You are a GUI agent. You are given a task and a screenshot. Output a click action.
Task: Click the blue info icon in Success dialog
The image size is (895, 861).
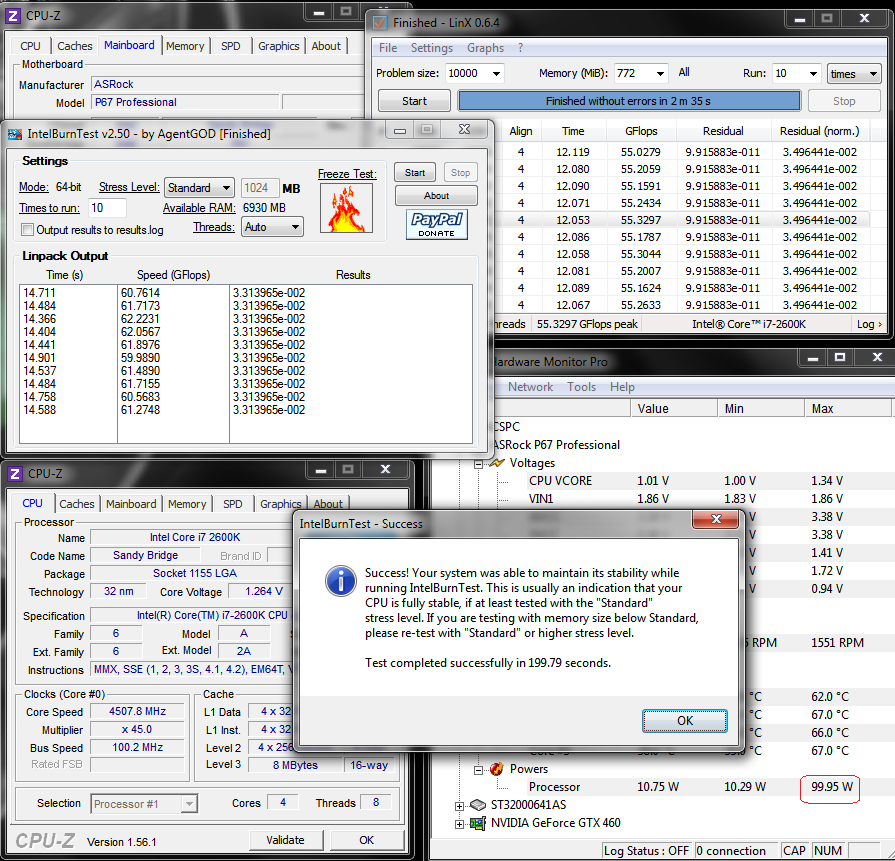tap(342, 580)
